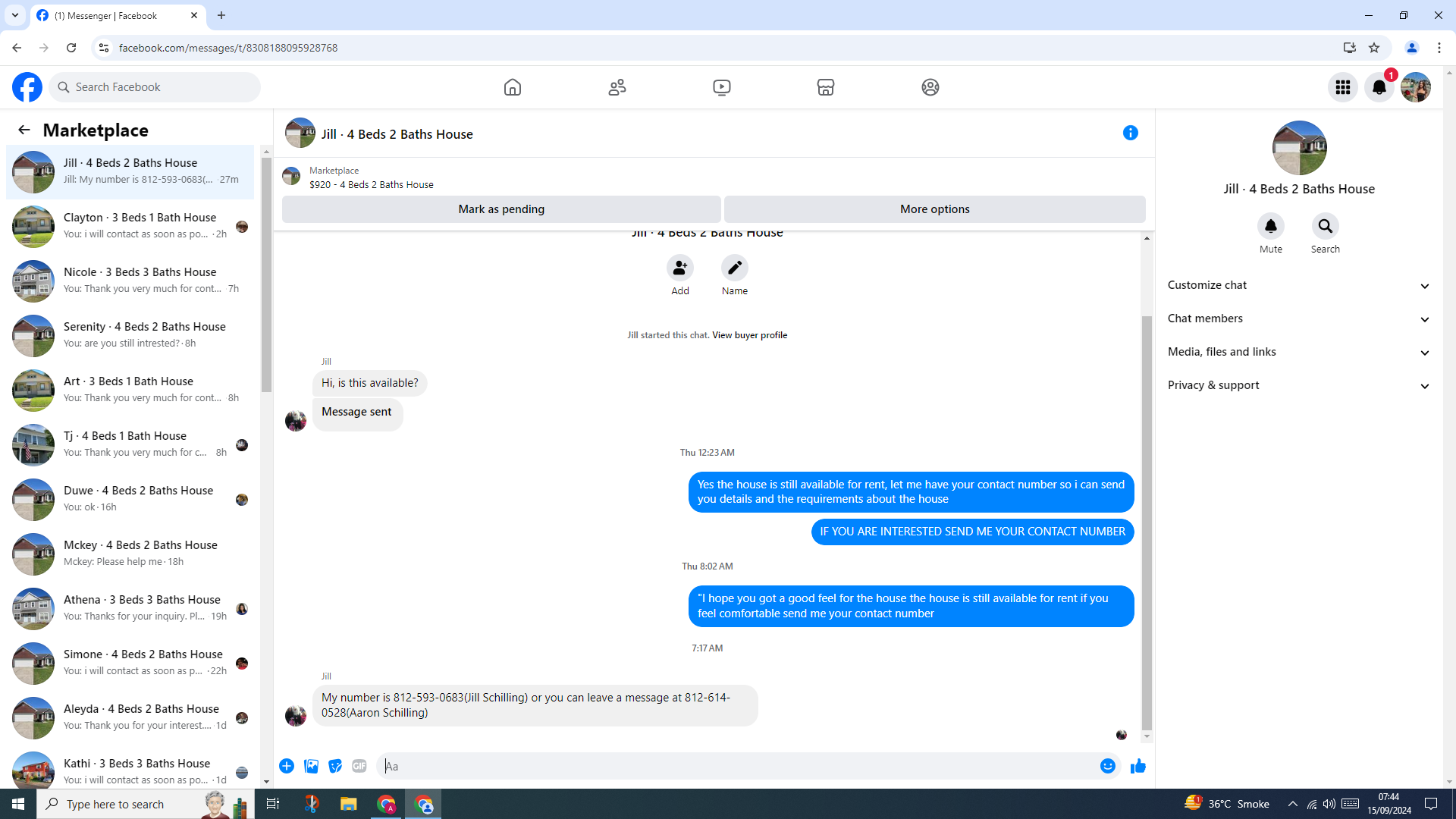Viewport: 1456px width, 819px height.
Task: Click Mark as pending button
Action: 501,209
